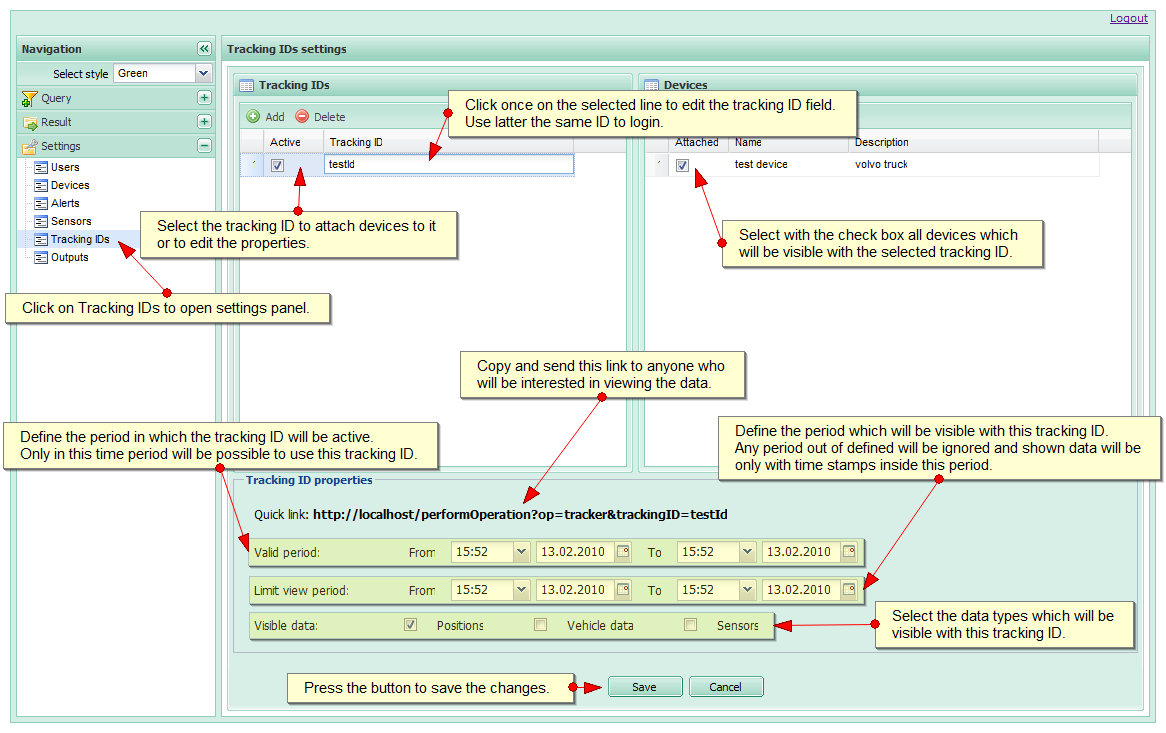
Task: Click the Tracking IDs panel grid icon
Action: point(246,85)
